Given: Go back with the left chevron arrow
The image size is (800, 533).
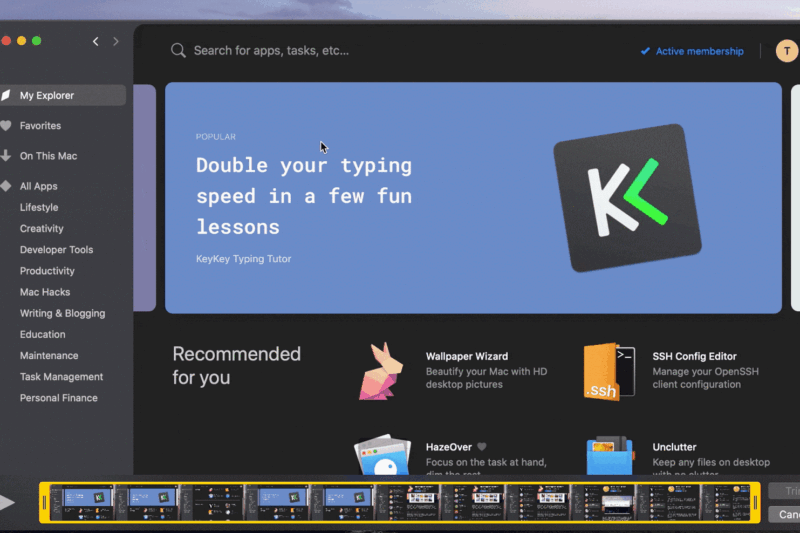Looking at the screenshot, I should (x=95, y=41).
